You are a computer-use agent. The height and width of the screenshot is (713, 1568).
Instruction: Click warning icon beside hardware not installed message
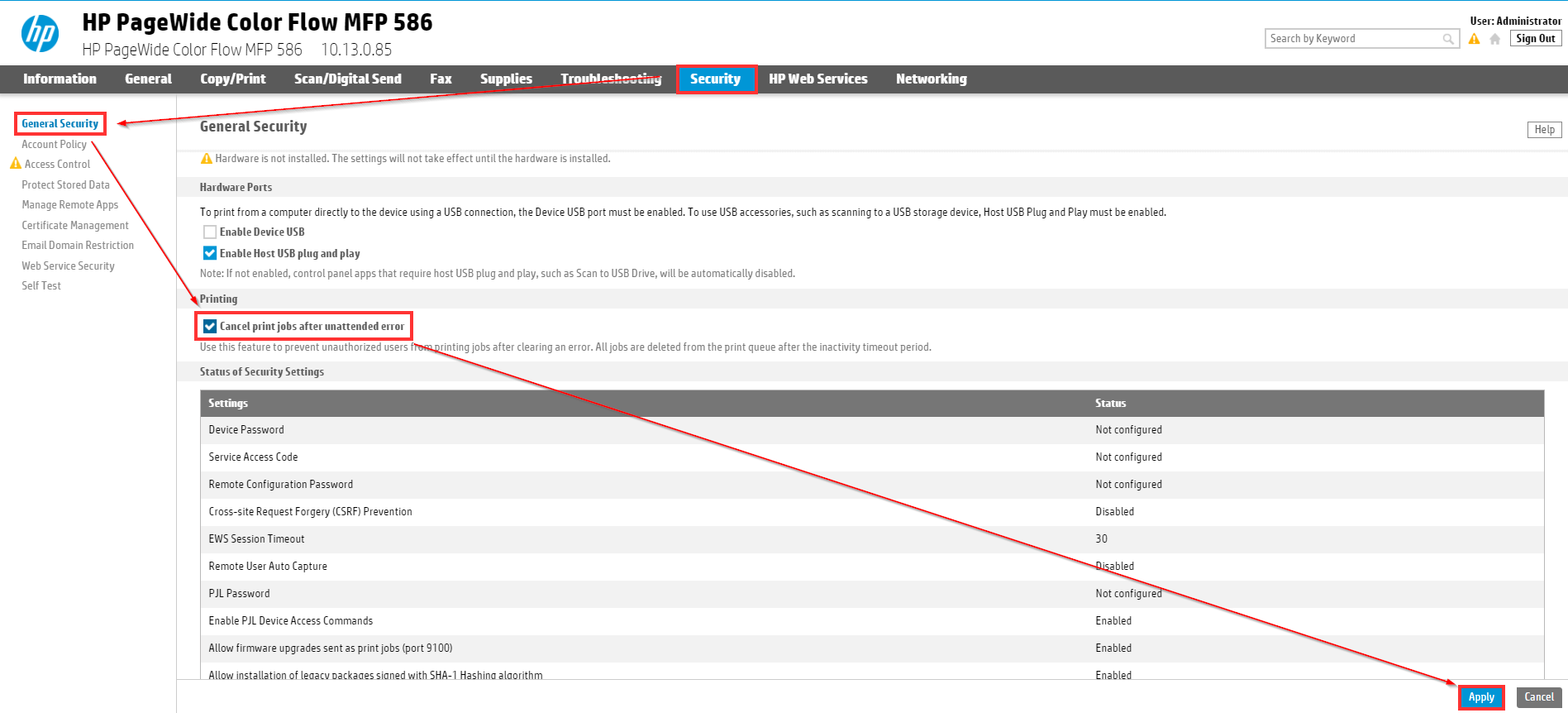[207, 159]
